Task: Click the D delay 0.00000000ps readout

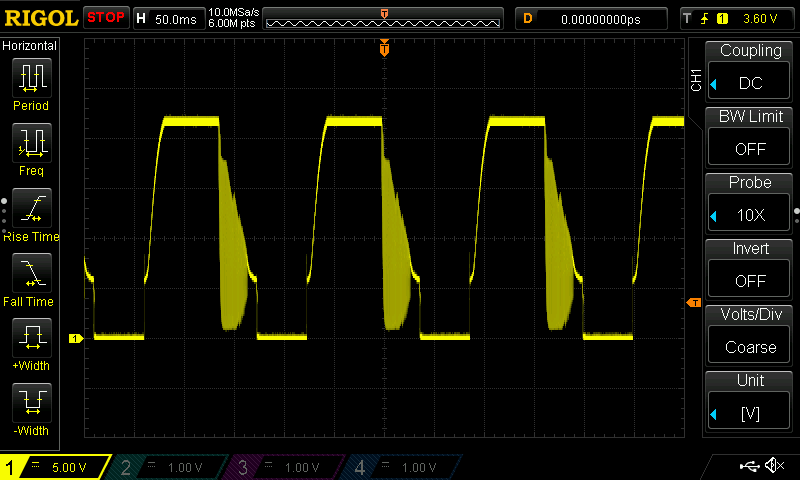Action: click(591, 19)
